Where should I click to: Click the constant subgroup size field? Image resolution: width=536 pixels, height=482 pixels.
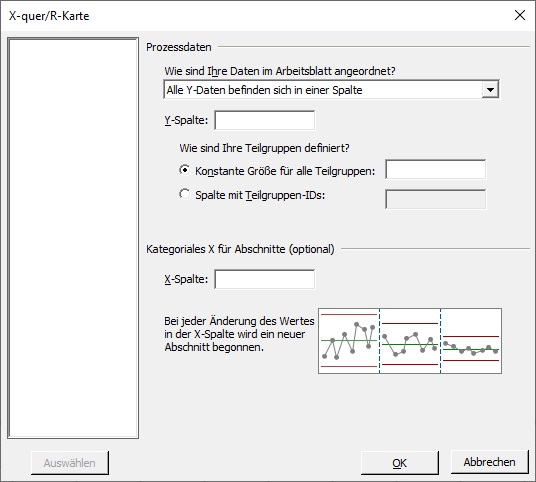click(436, 169)
